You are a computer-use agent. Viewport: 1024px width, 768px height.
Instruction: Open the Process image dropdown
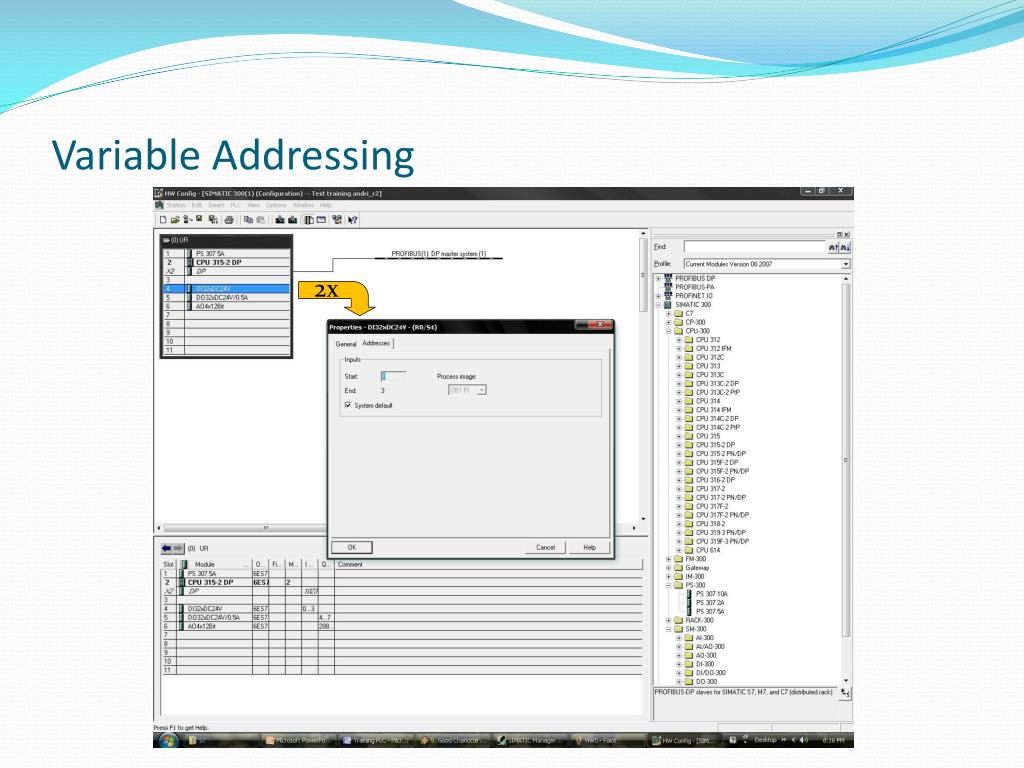point(481,390)
